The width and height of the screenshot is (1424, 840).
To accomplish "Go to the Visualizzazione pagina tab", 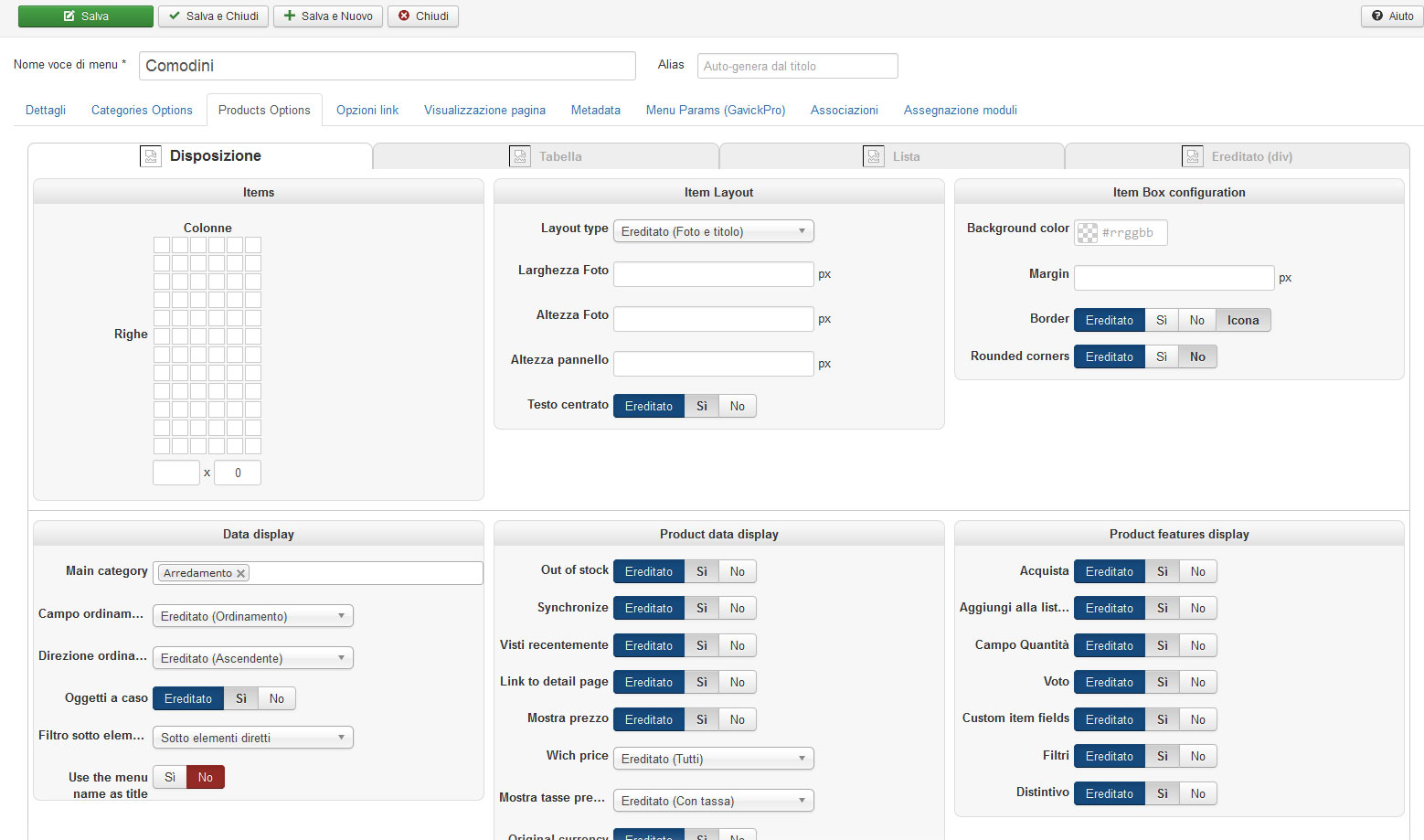I will click(x=484, y=110).
